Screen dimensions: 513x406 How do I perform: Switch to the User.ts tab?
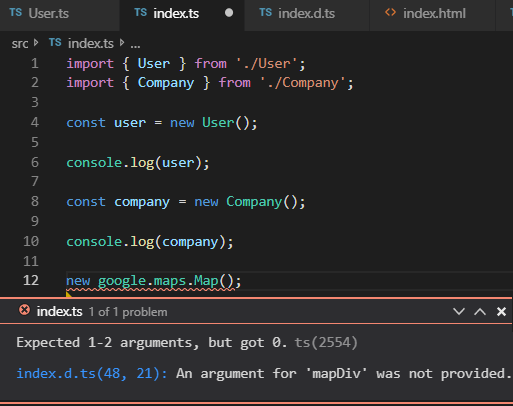[59, 14]
